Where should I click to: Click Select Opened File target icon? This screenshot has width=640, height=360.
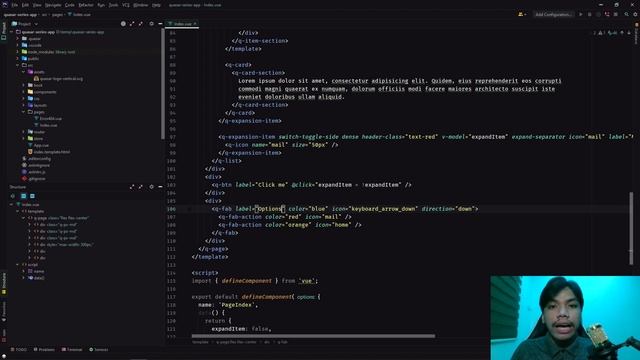coord(123,24)
